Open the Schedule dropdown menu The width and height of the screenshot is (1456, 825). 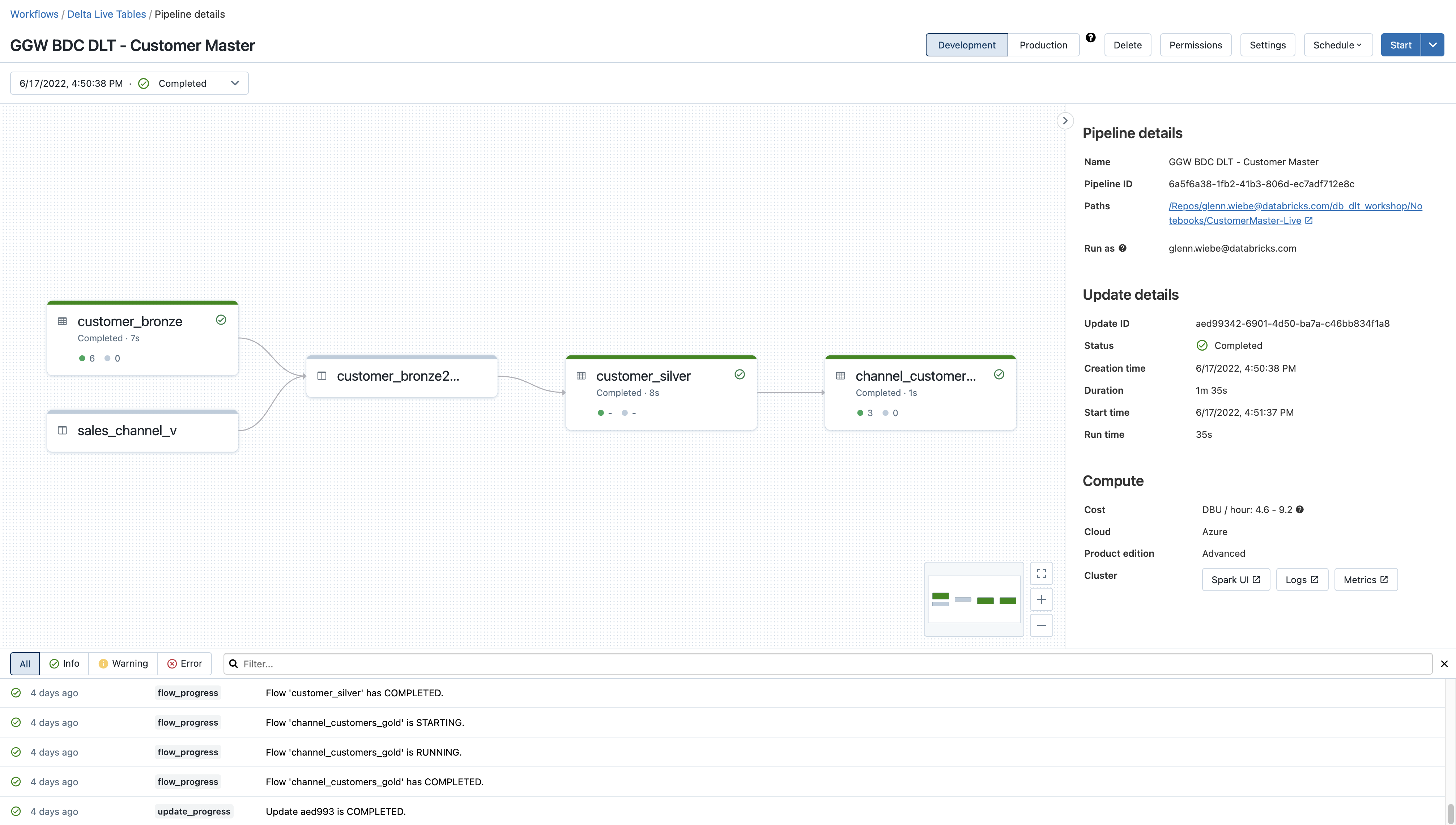point(1337,45)
